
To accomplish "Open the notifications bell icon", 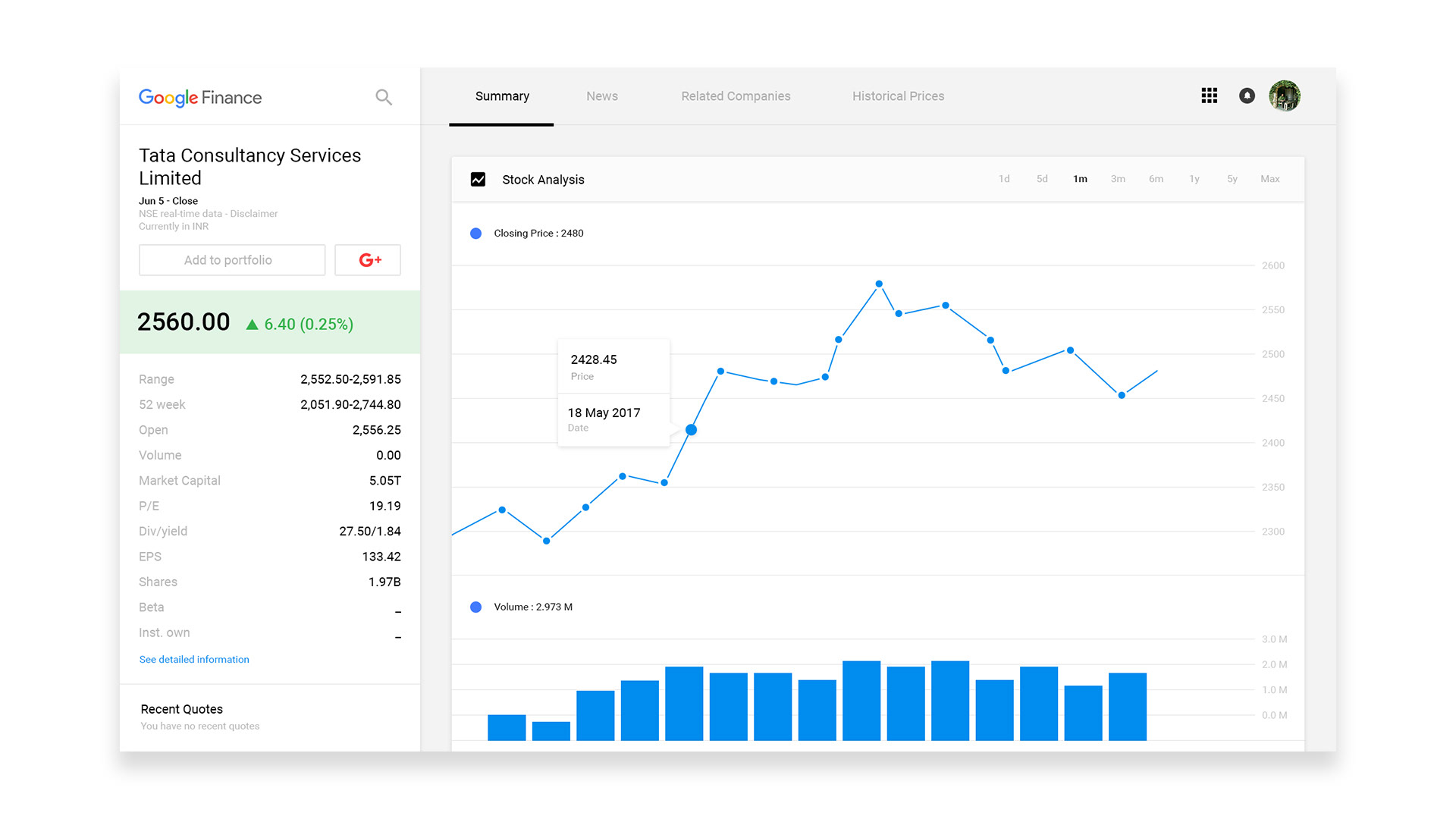I will pyautogui.click(x=1247, y=96).
